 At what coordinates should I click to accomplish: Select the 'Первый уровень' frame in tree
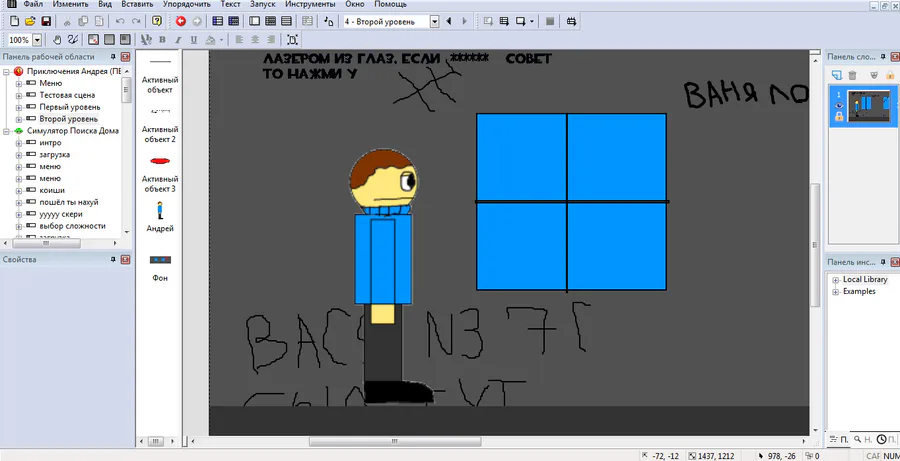[x=70, y=107]
